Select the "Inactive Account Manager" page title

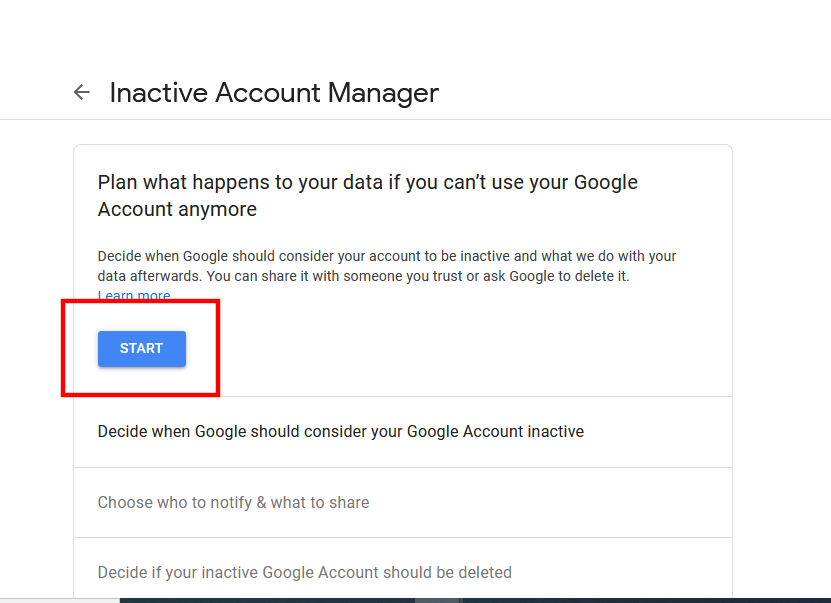click(274, 93)
